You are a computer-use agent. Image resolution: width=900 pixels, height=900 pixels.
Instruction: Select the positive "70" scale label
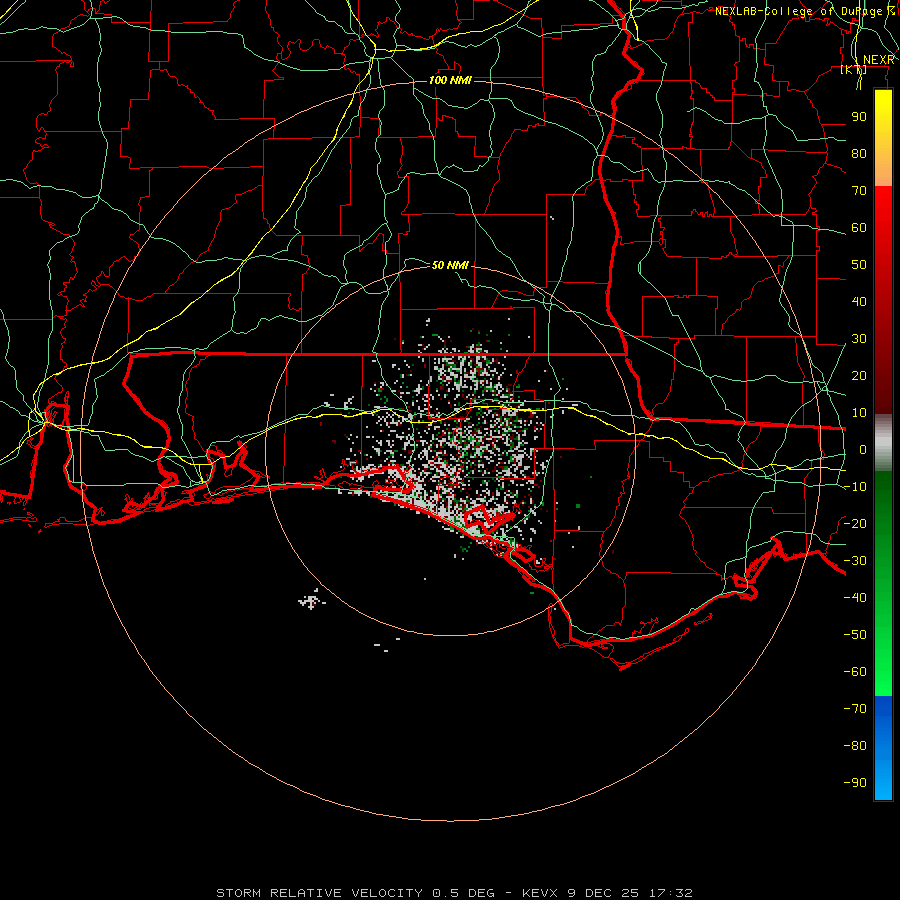click(859, 191)
